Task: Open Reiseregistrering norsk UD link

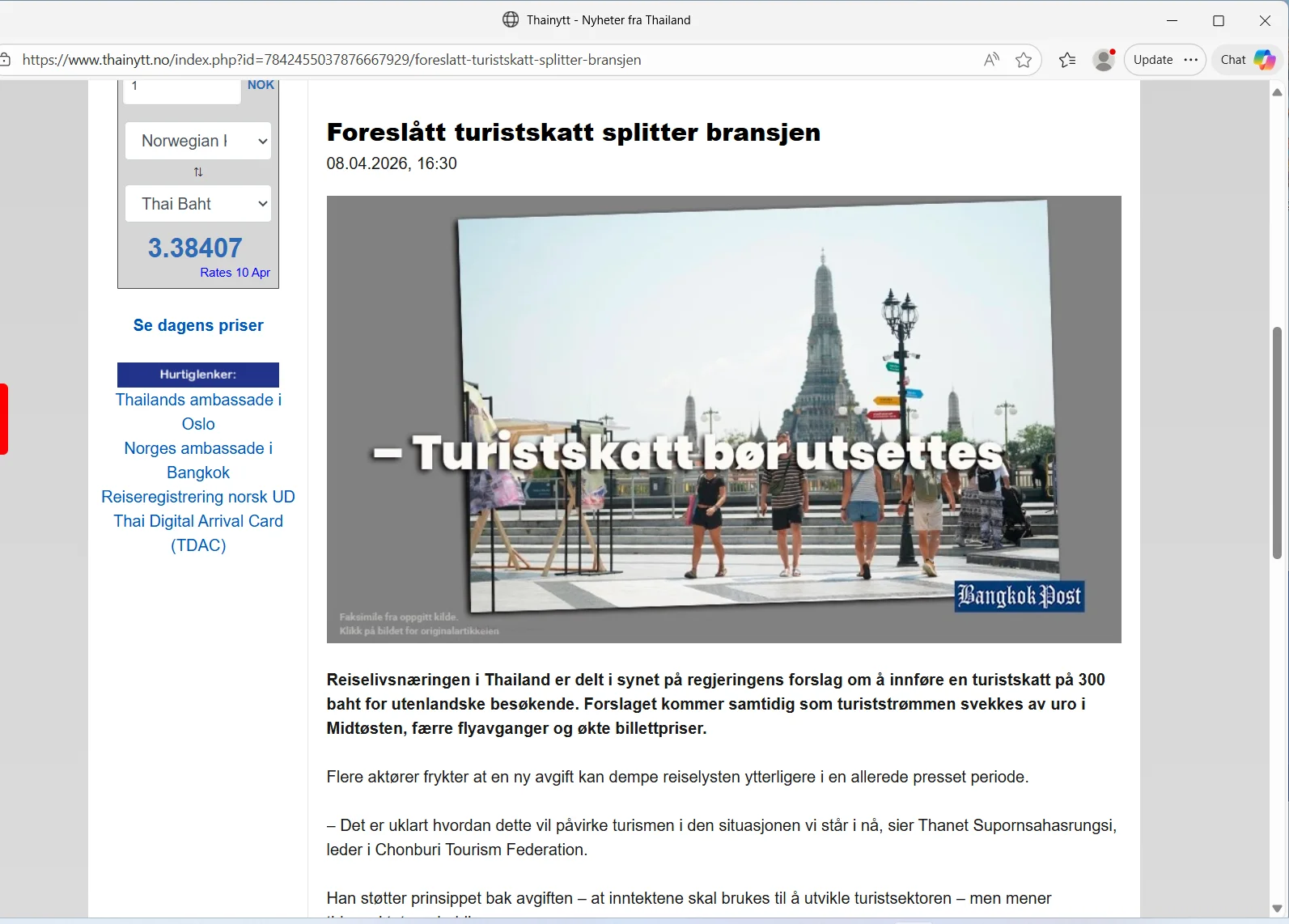Action: (198, 497)
